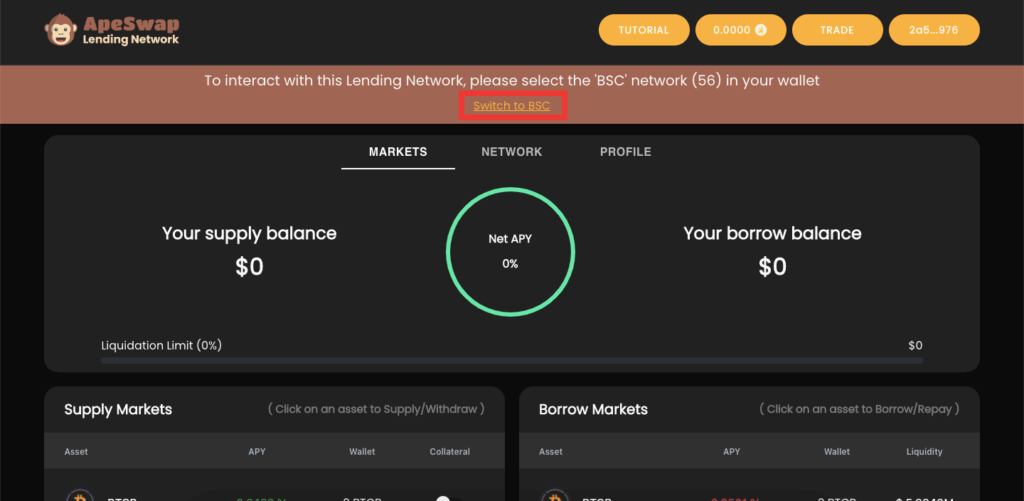Click the Collateral column header
Viewport: 1024px width, 501px height.
(x=449, y=452)
